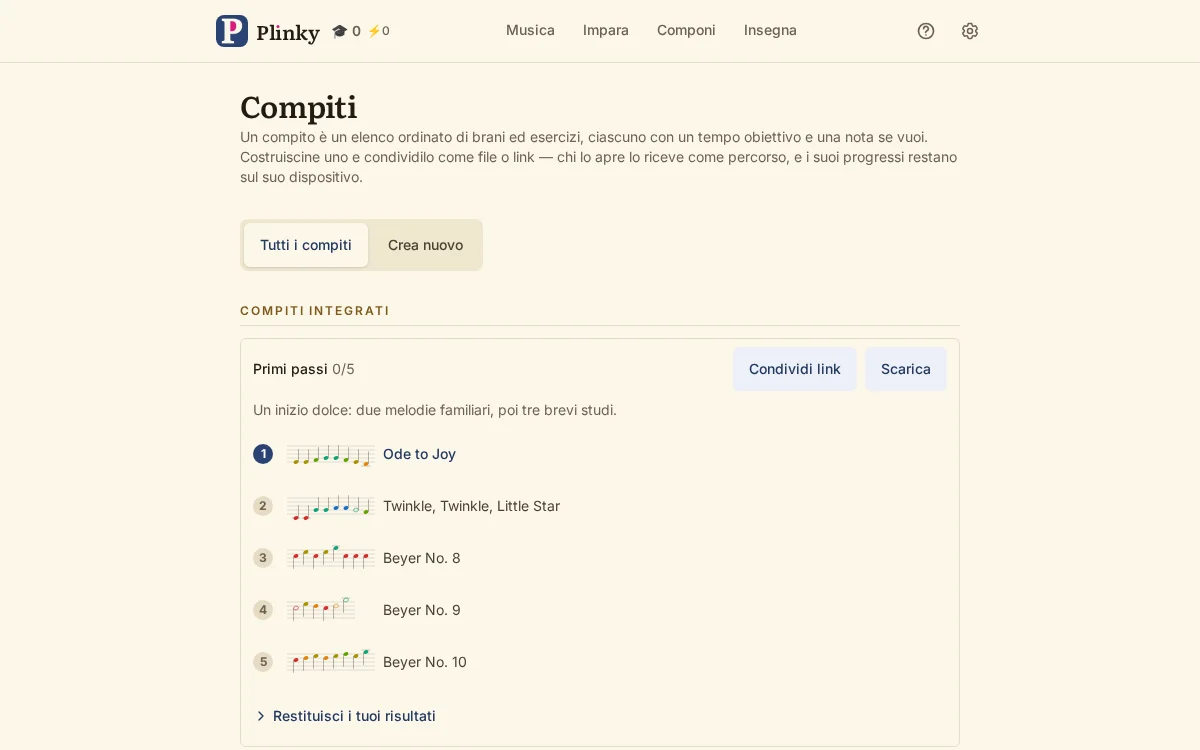Click the Scarica button
This screenshot has width=1200, height=750.
(x=906, y=369)
